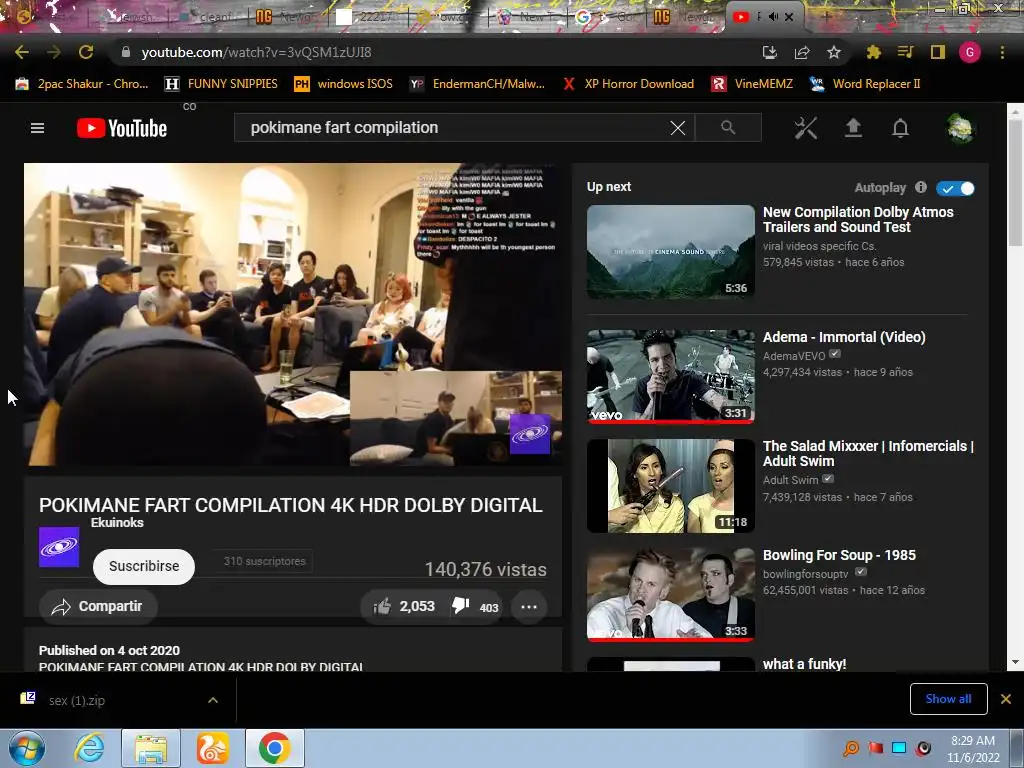Image resolution: width=1024 pixels, height=768 pixels.
Task: Go to the YouTube home logo
Action: tap(122, 128)
